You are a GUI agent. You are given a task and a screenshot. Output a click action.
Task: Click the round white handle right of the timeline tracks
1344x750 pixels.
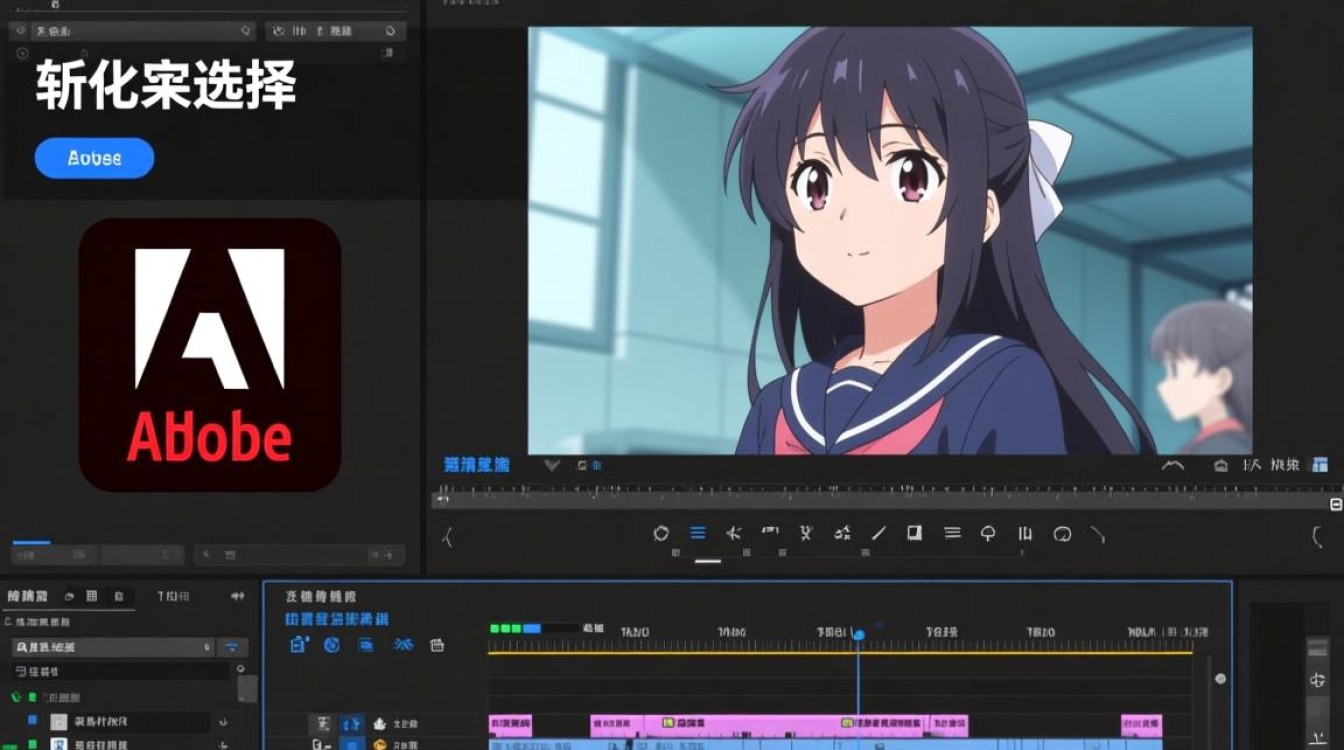[x=1220, y=679]
